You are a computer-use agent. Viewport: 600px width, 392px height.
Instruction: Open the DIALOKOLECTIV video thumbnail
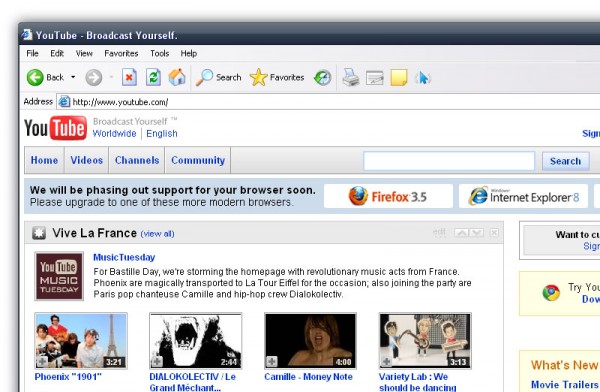[196, 341]
